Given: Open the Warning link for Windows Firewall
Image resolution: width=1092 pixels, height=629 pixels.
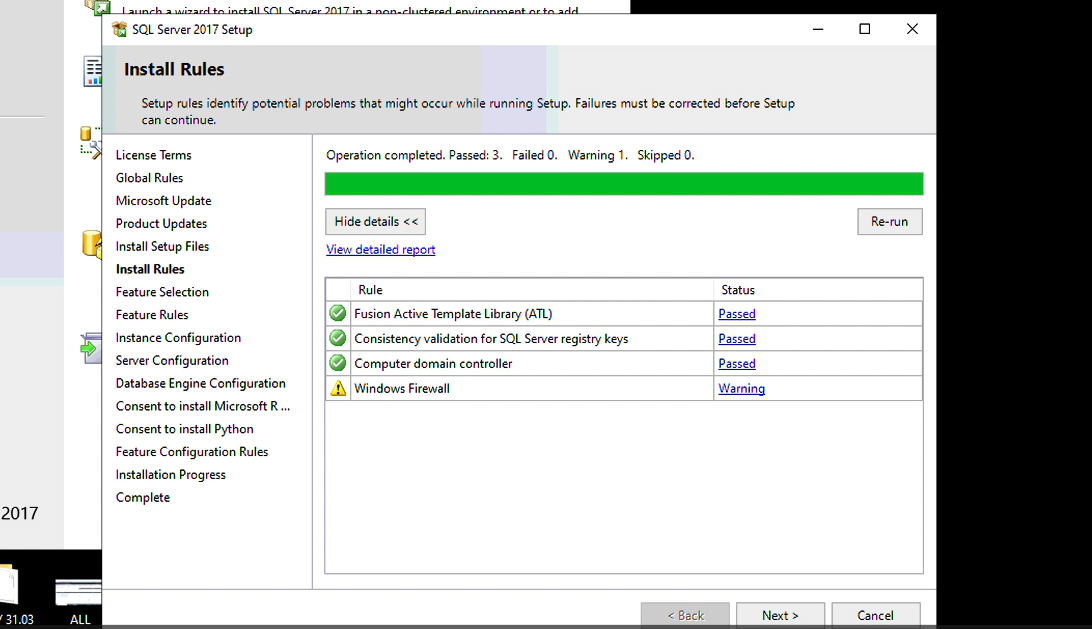Looking at the screenshot, I should coord(742,389).
